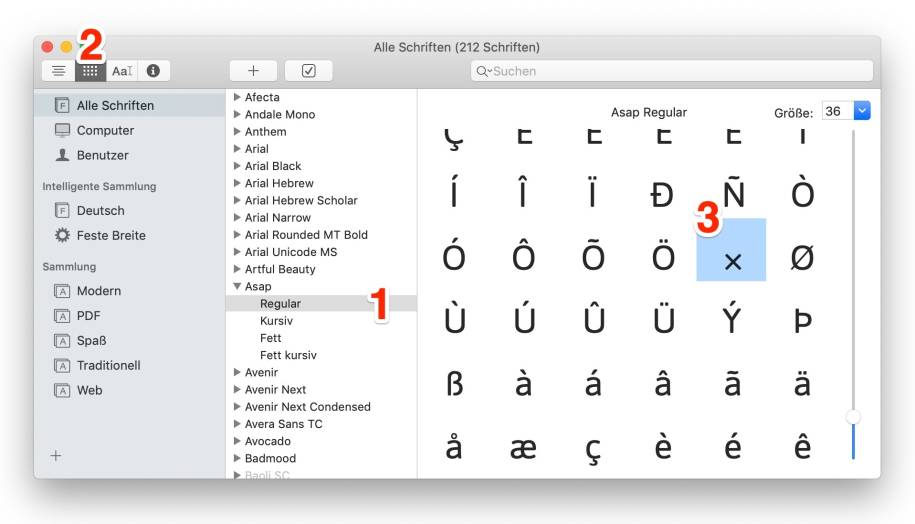Select the Ý glyph
This screenshot has height=524, width=915.
(732, 316)
